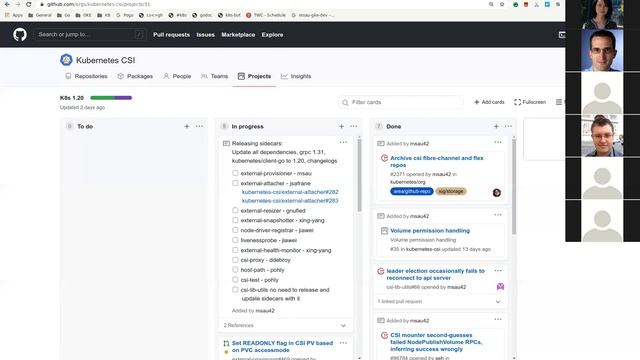Image resolution: width=640 pixels, height=360 pixels.
Task: Check external-snapshotter - xing-yang checkbox
Action: 235,220
